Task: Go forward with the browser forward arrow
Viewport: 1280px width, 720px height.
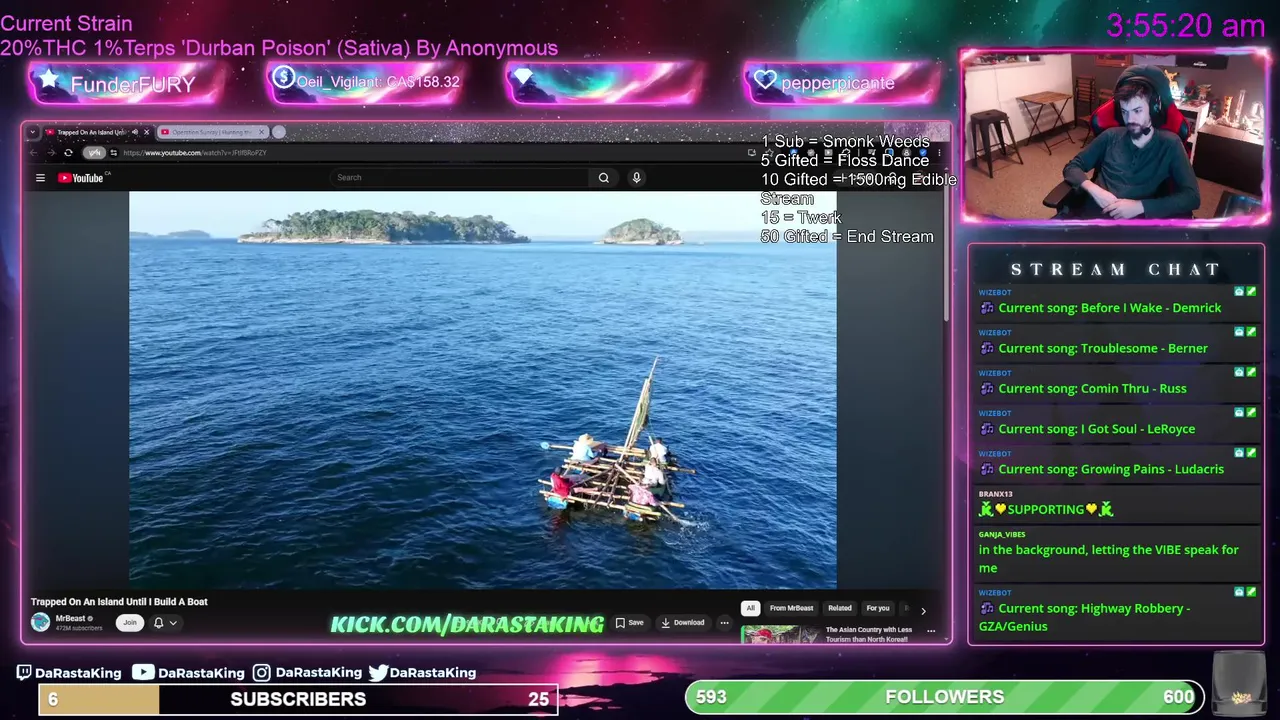Action: pyautogui.click(x=50, y=153)
